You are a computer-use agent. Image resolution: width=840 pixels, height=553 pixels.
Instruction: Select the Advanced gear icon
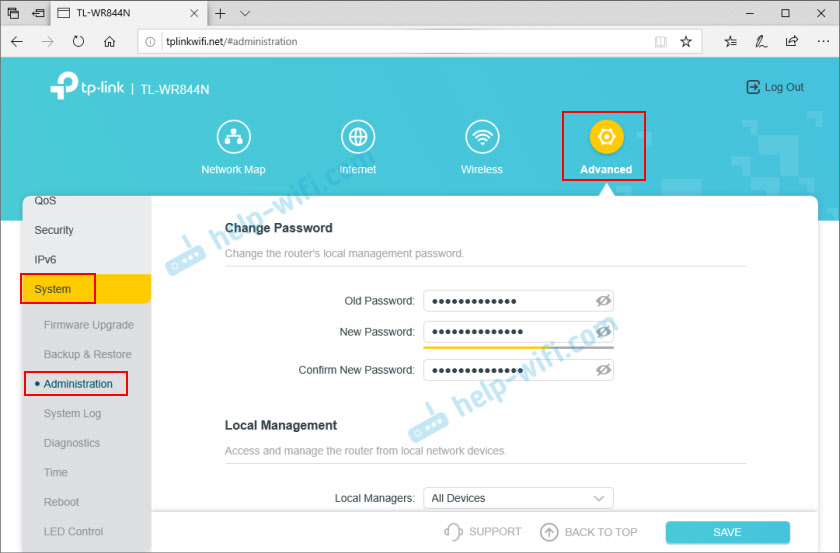point(605,137)
